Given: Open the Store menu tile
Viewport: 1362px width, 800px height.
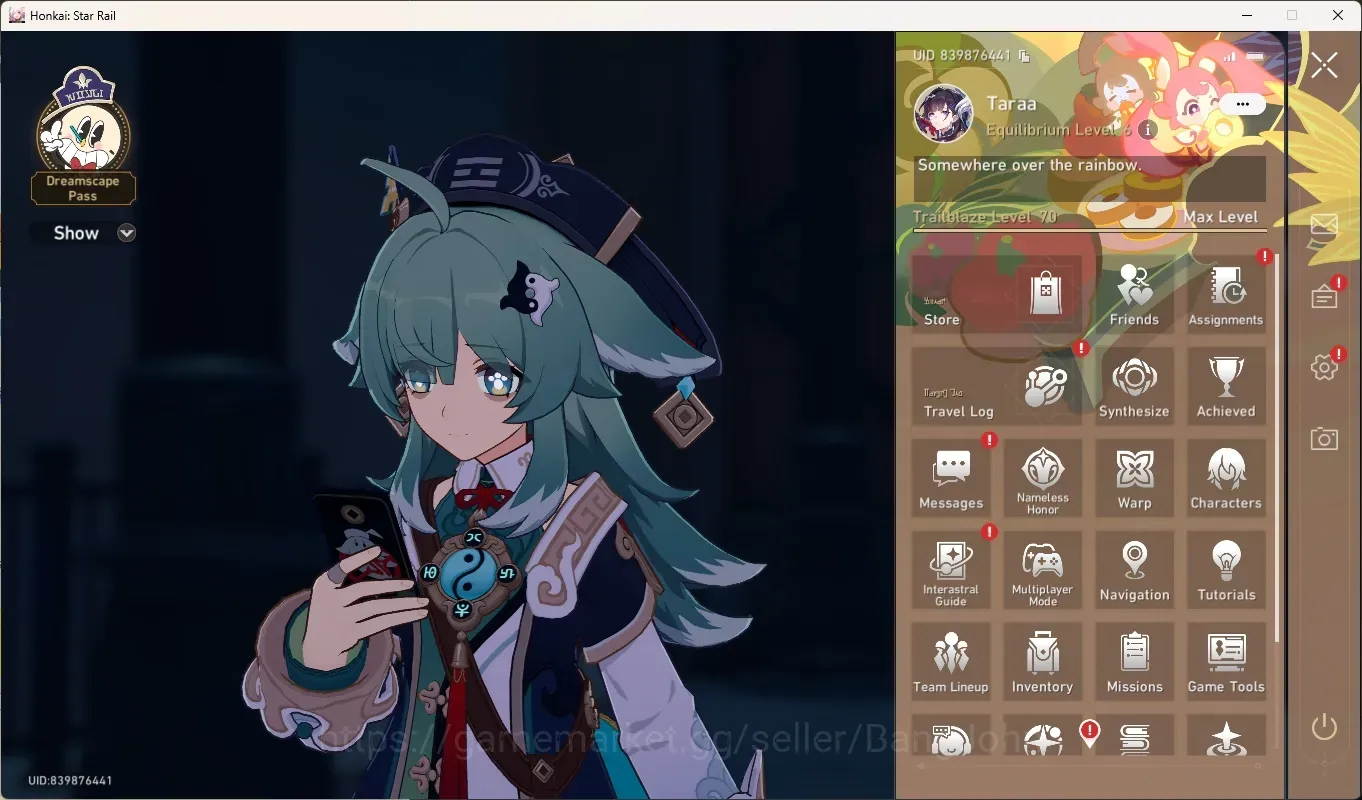Looking at the screenshot, I should click(996, 294).
